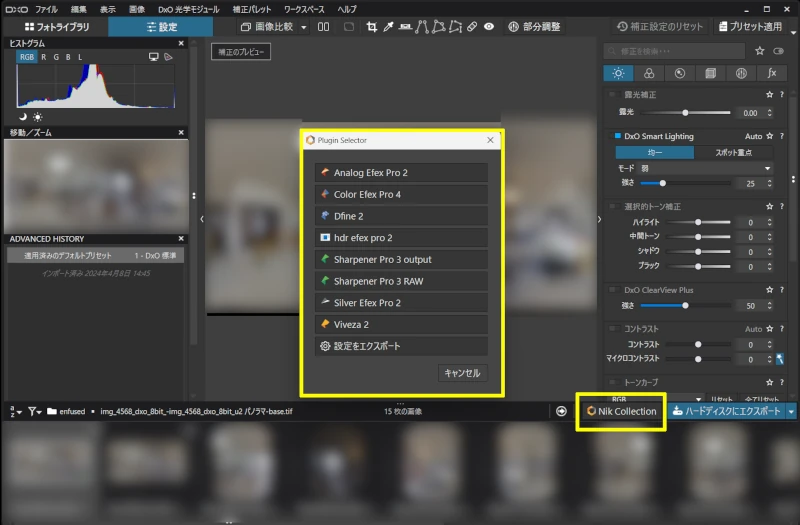Click the histogram monitor gamut icon
This screenshot has width=800, height=525.
click(x=154, y=58)
